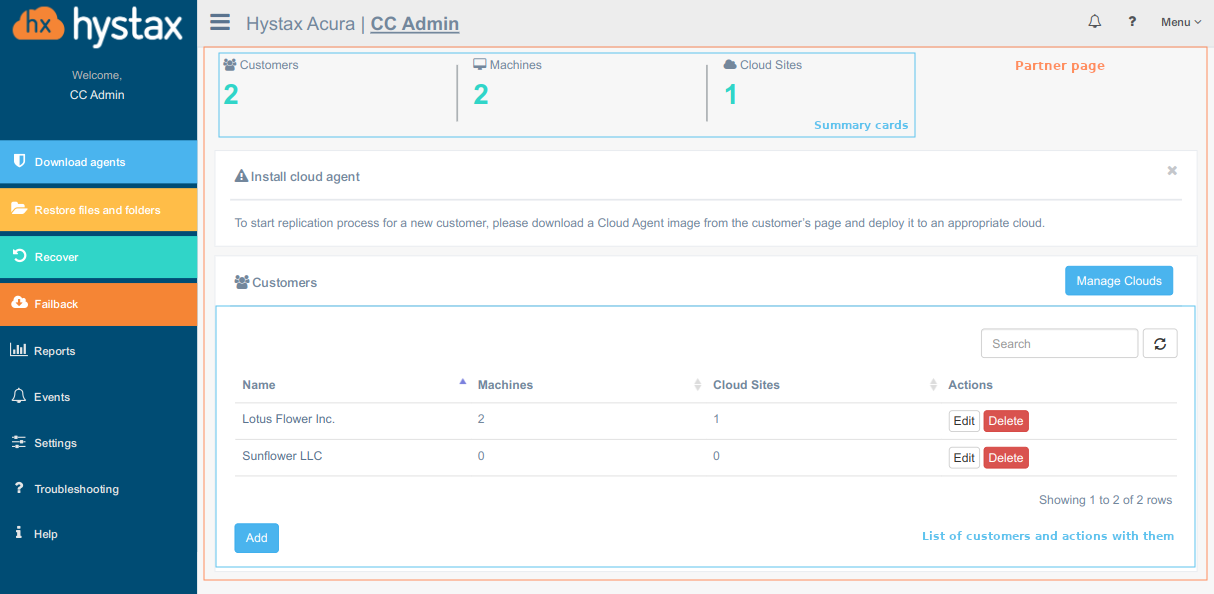
Task: Delete the Lotus Flower Inc. customer
Action: (x=1006, y=421)
